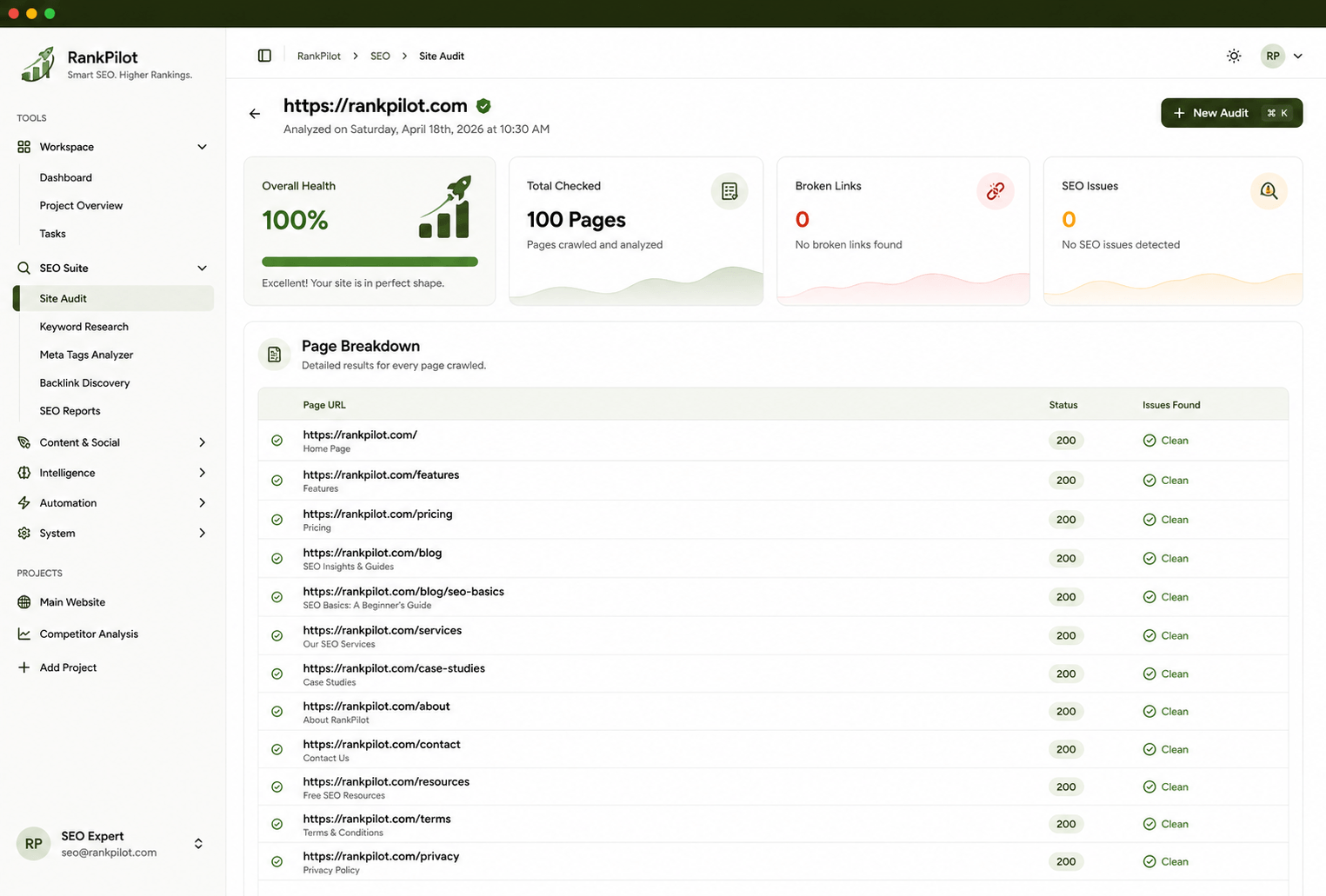1326x896 pixels.
Task: Toggle check circle for Home Page row
Action: coord(277,441)
